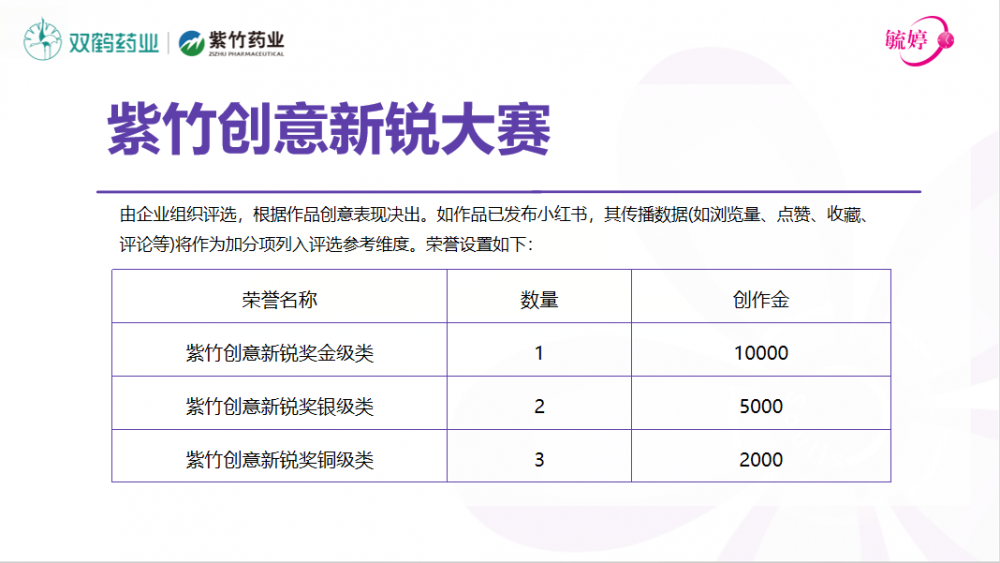Image resolution: width=1000 pixels, height=563 pixels.
Task: Click the line starting 评论等)将作为加分项
Action: coord(326,244)
